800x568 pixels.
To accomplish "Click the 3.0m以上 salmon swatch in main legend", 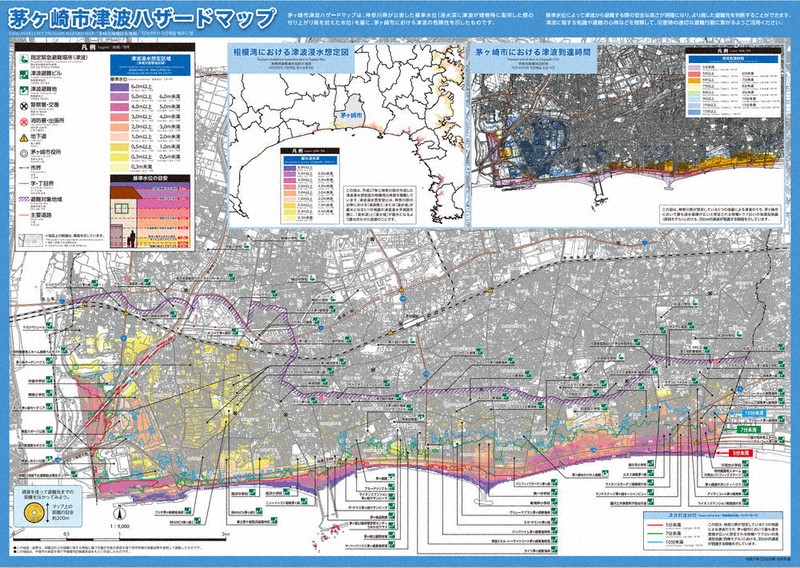I will pos(119,117).
